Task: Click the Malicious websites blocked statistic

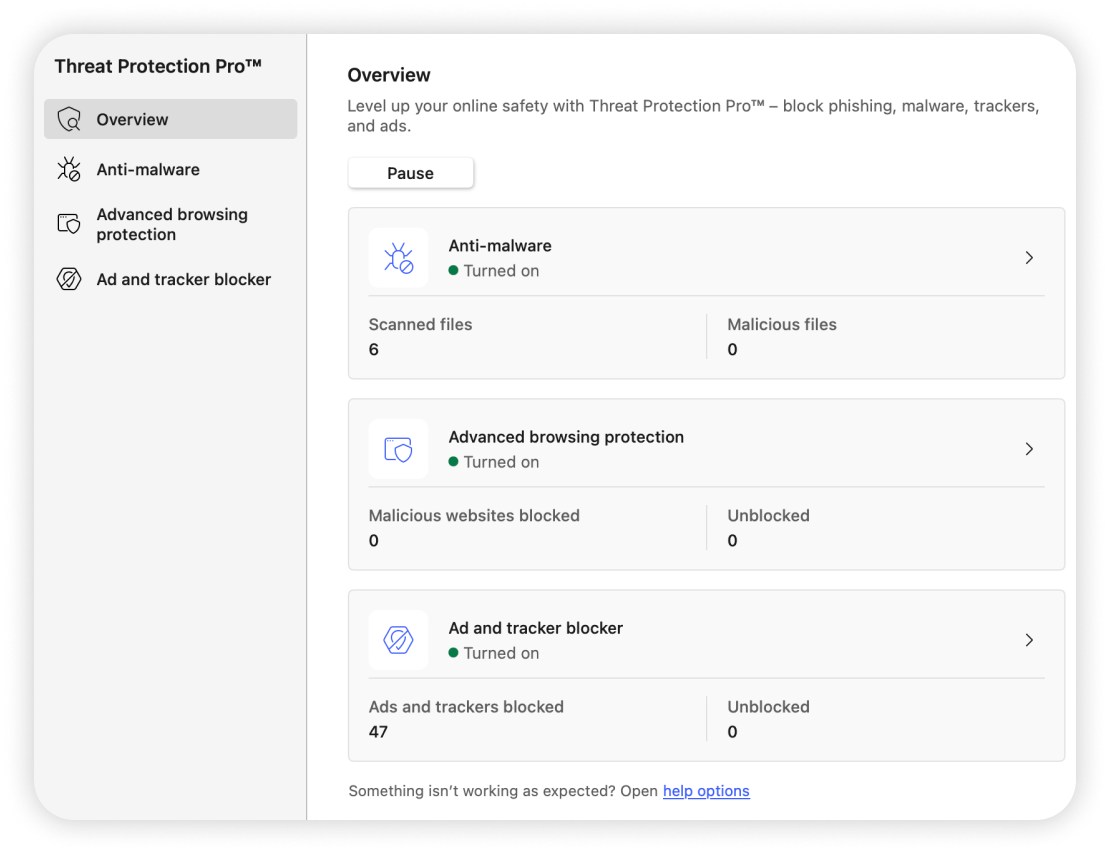Action: point(474,516)
